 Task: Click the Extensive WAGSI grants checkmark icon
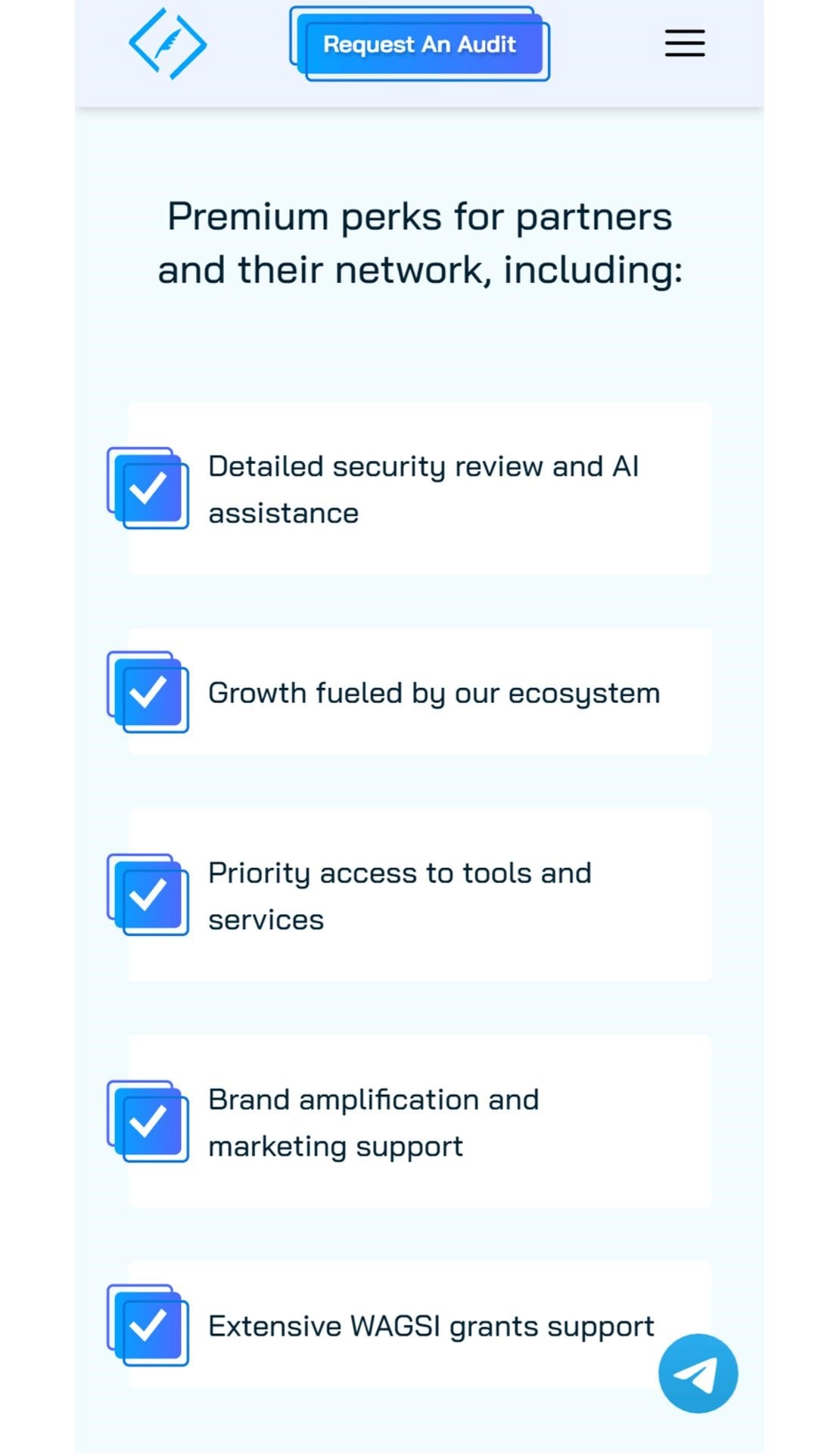(148, 1324)
